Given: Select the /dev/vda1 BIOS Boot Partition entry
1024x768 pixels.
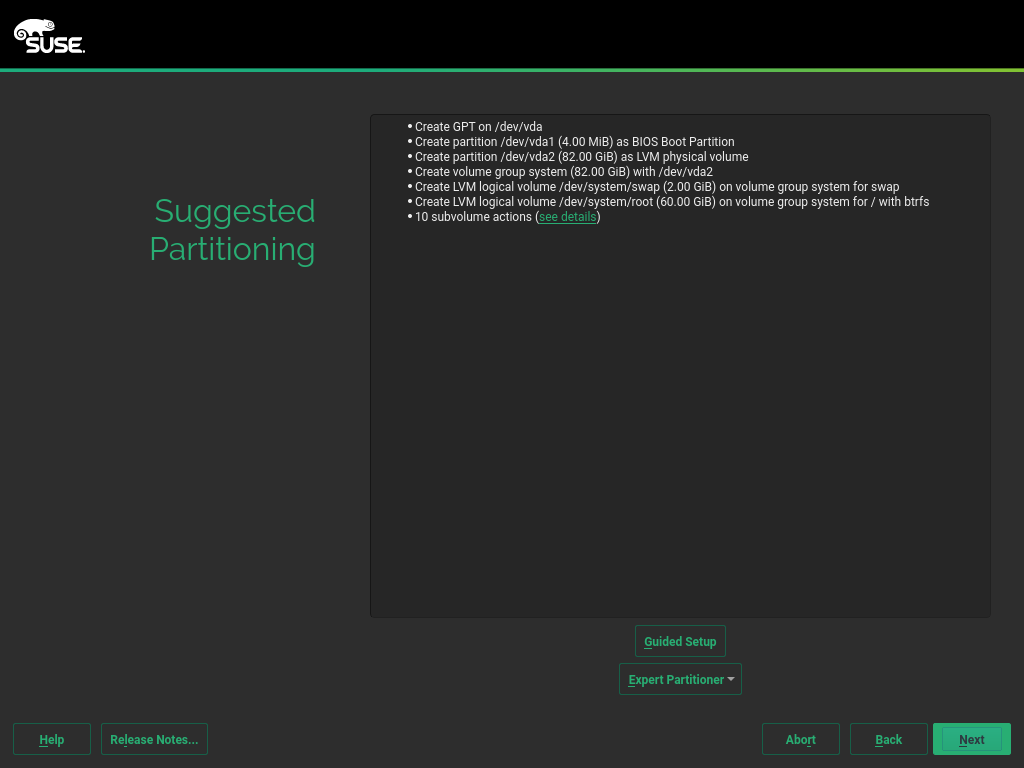Looking at the screenshot, I should tap(574, 142).
